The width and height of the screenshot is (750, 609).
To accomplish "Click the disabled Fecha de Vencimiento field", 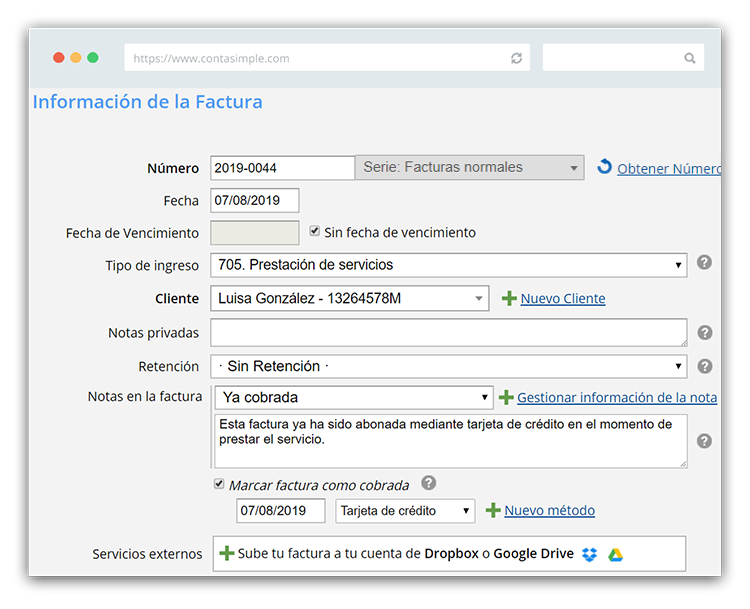I will click(255, 233).
